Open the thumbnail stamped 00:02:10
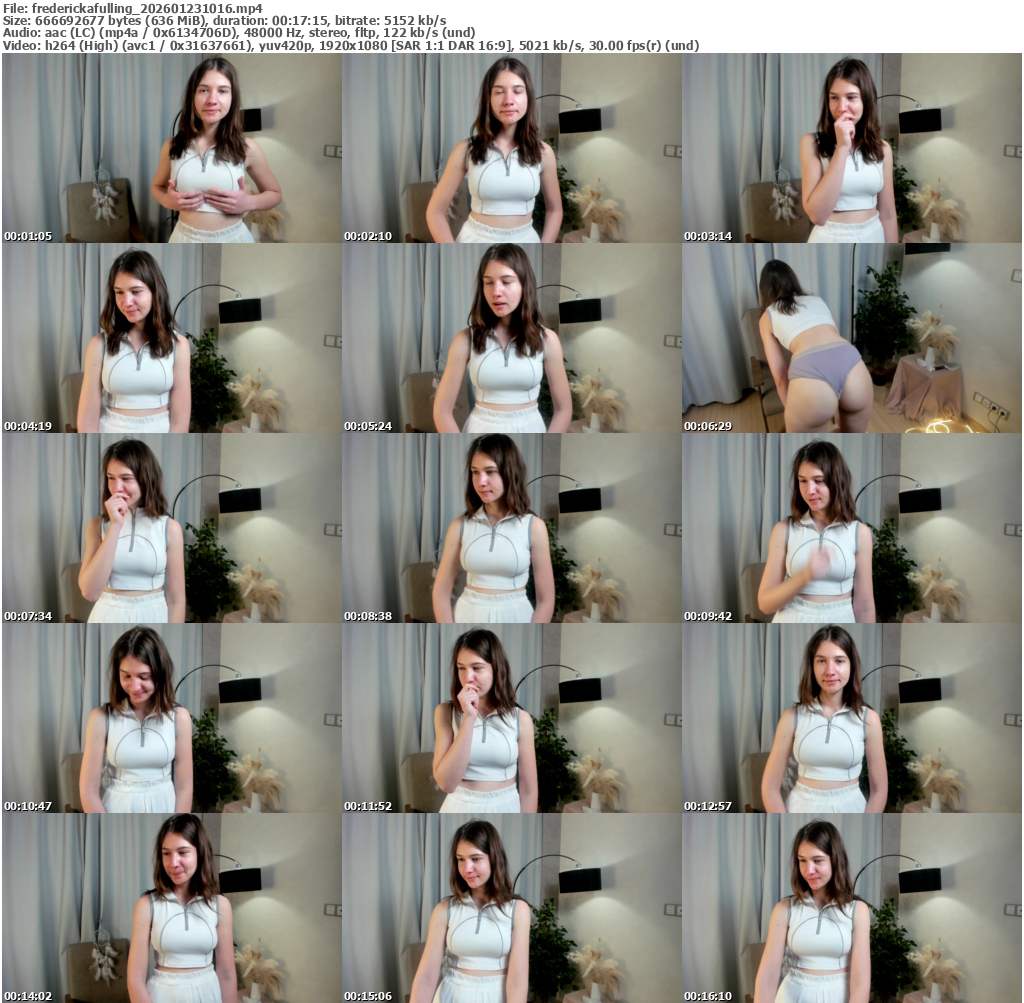The width and height of the screenshot is (1024, 1003). click(512, 148)
